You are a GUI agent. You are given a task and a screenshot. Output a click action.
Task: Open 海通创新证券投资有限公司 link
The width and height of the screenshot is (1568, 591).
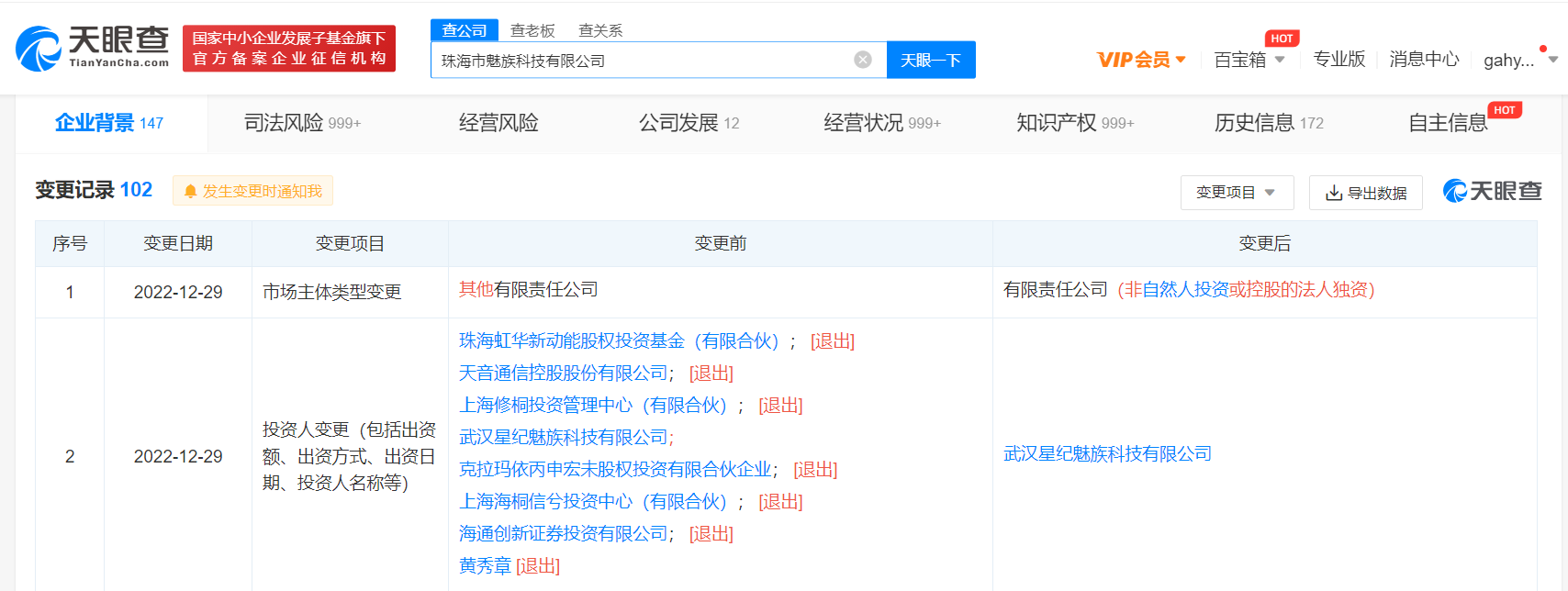564,534
